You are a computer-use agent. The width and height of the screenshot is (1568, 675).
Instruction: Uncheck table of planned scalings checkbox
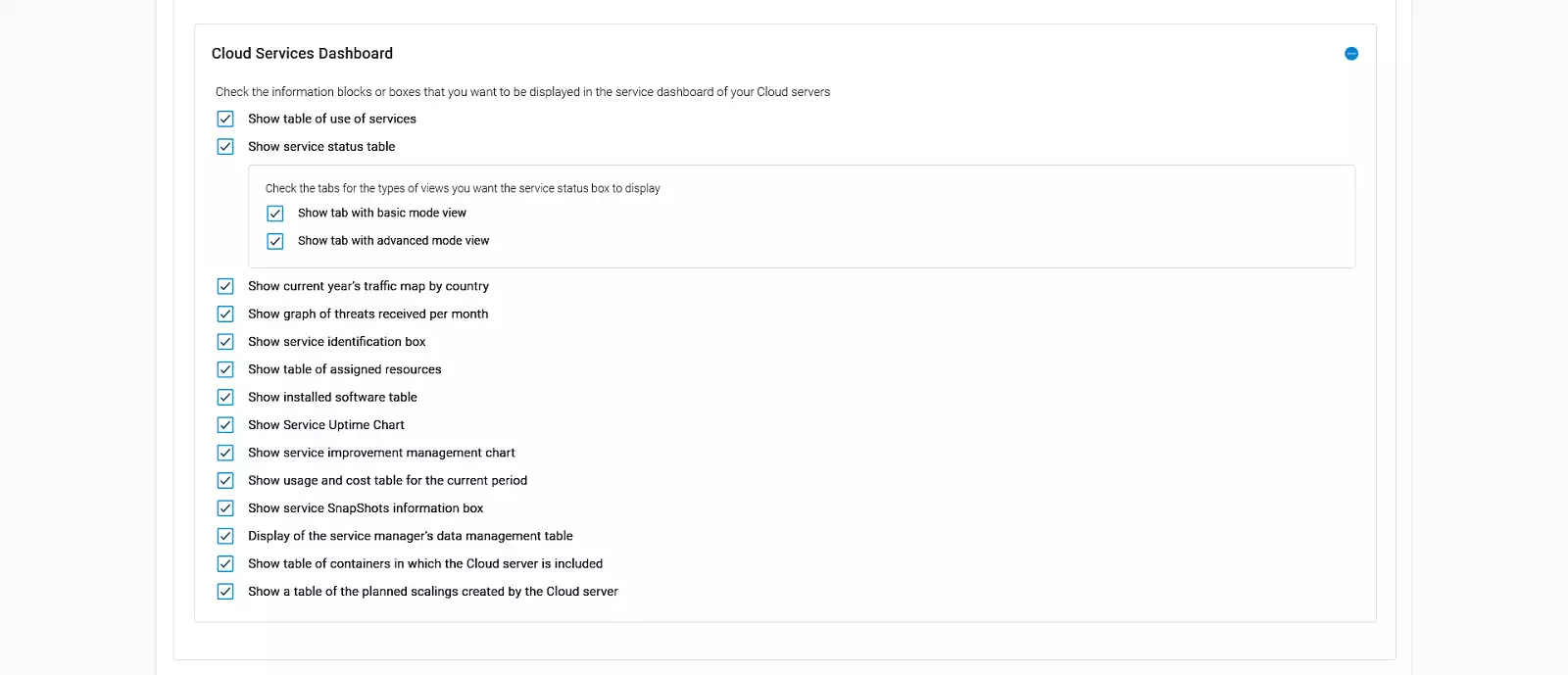(x=225, y=592)
